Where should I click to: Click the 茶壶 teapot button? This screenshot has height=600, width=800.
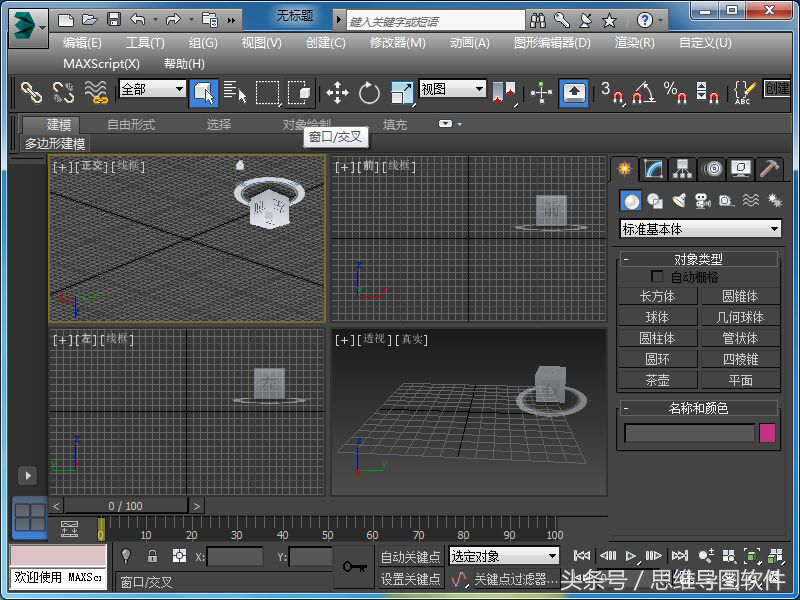(657, 380)
